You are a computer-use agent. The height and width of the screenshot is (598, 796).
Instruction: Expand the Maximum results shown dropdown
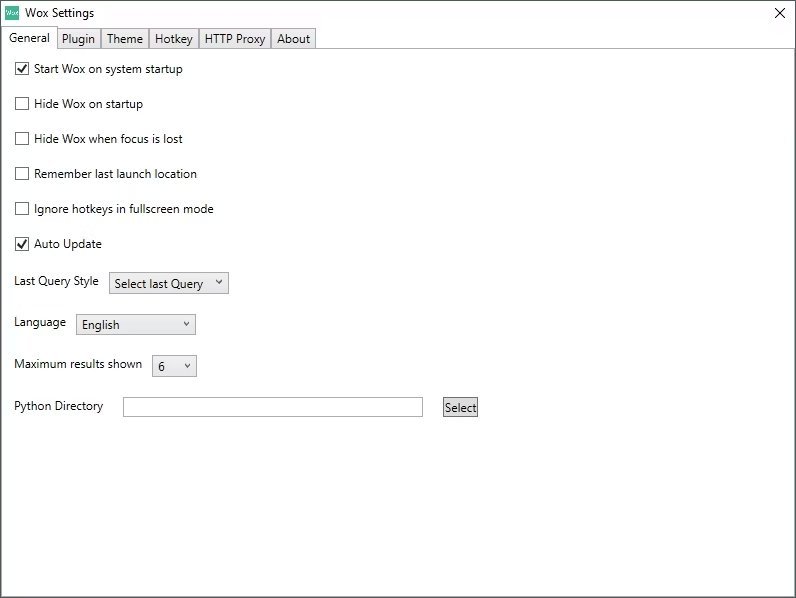pos(174,366)
